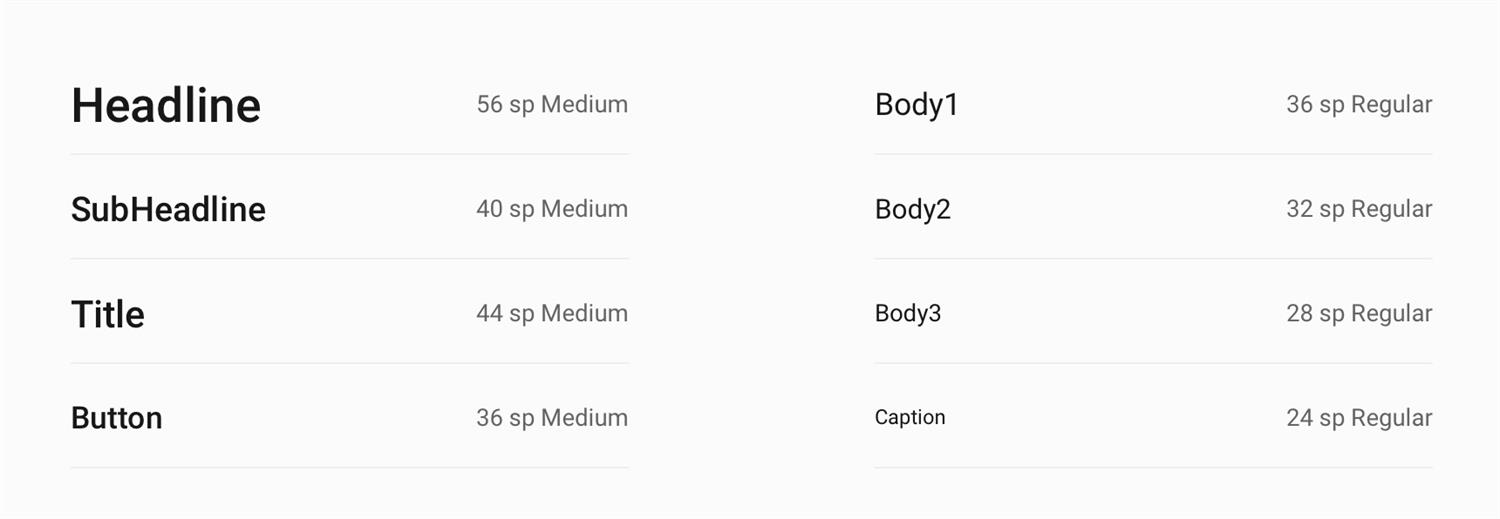This screenshot has height=519, width=1500.
Task: Select the "24 sp Regular" spec label
Action: pyautogui.click(x=1359, y=417)
